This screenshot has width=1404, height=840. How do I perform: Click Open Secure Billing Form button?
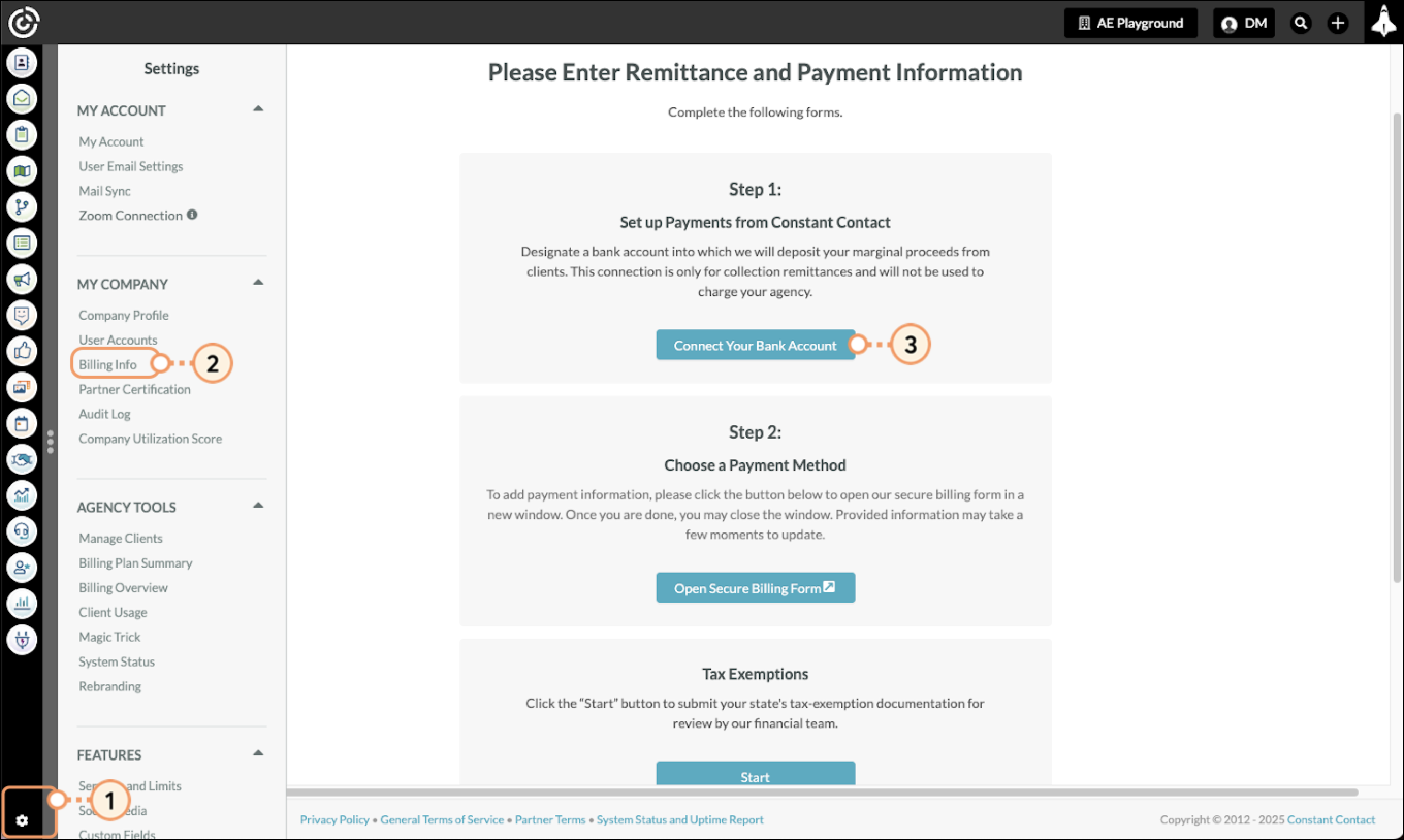tap(755, 588)
